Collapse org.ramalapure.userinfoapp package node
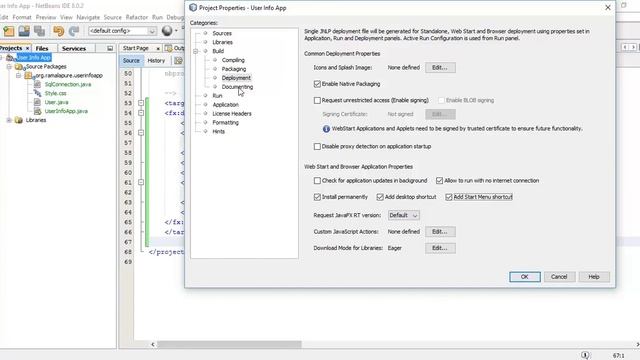 tap(18, 76)
